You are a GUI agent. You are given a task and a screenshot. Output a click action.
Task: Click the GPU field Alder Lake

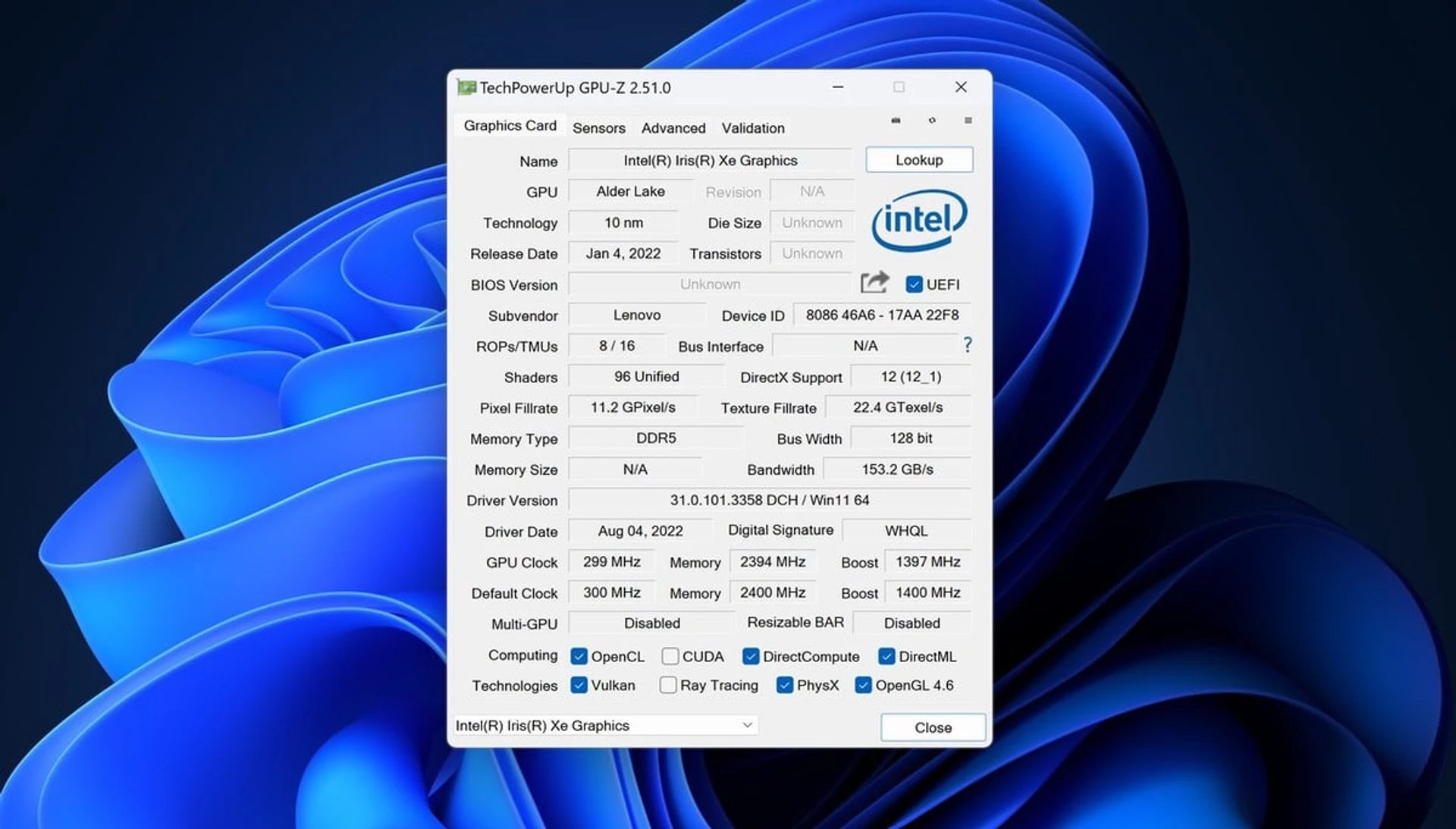click(x=631, y=192)
